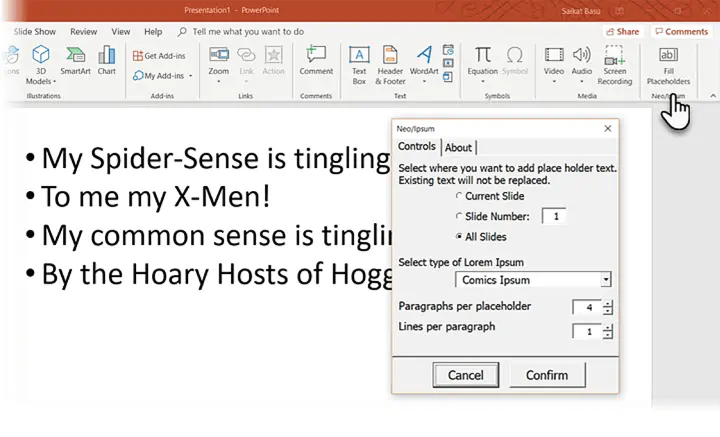Click the Date & Time icon
The image size is (720, 437).
click(x=448, y=49)
